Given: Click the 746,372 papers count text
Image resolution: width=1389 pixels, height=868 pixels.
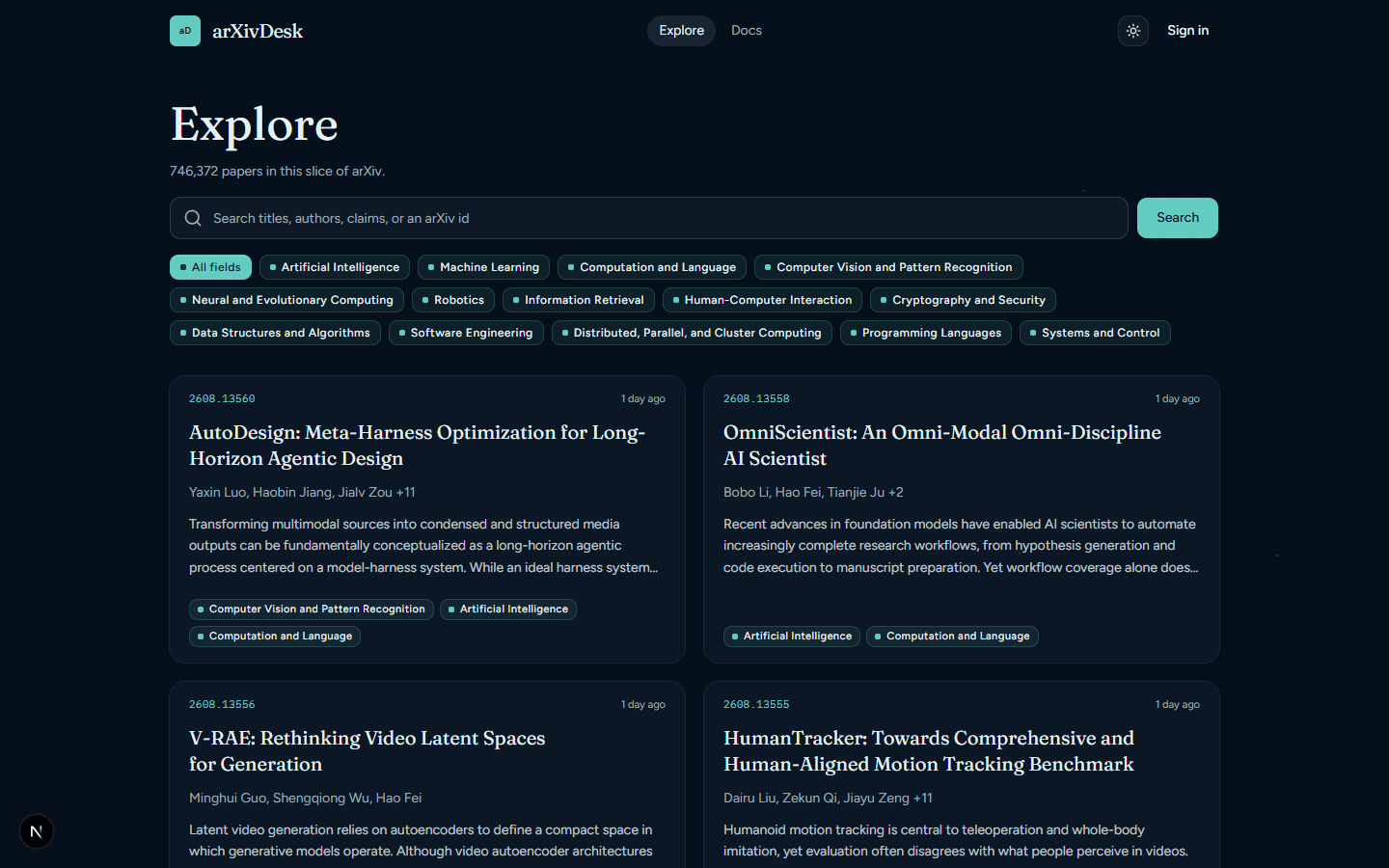Looking at the screenshot, I should click(x=277, y=171).
